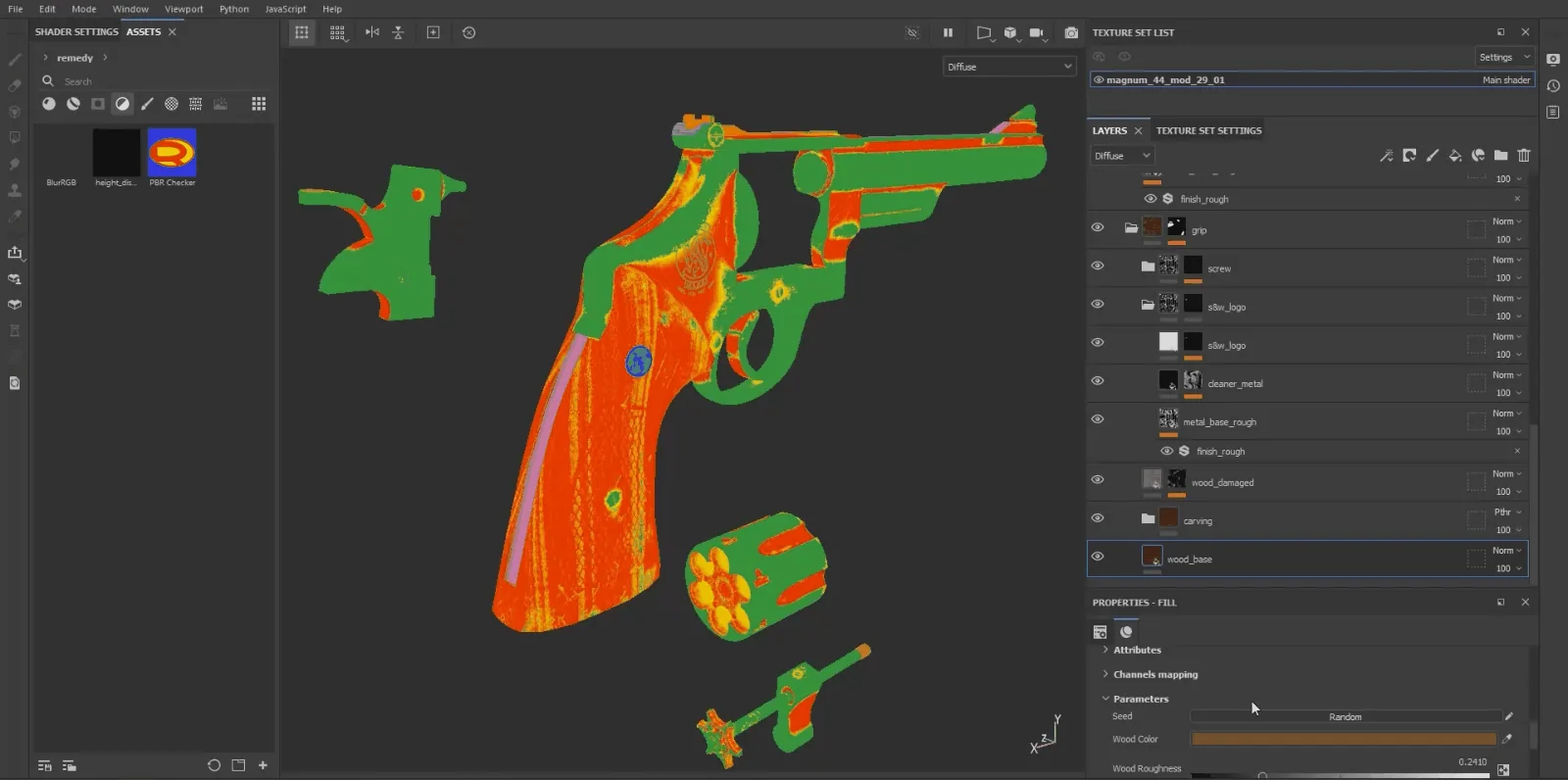Image resolution: width=1568 pixels, height=780 pixels.
Task: Open the video camera settings icon
Action: pyautogui.click(x=1037, y=33)
